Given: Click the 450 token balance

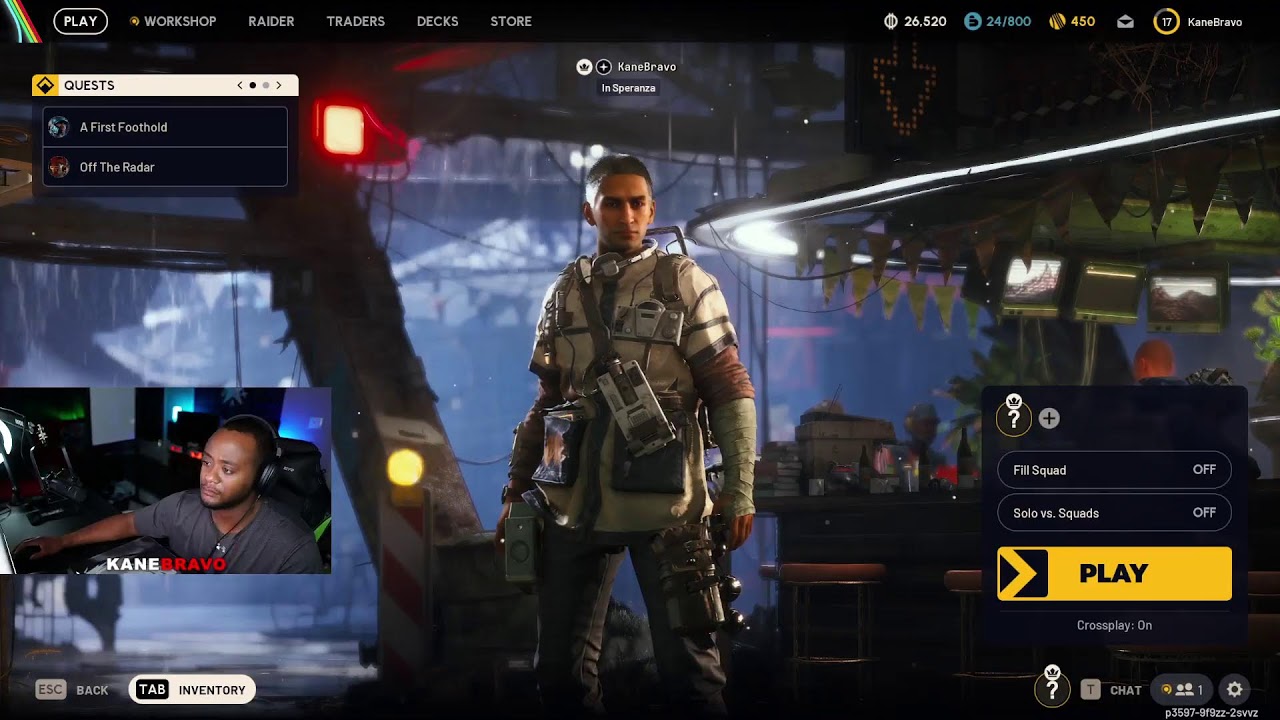Looking at the screenshot, I should point(1083,21).
